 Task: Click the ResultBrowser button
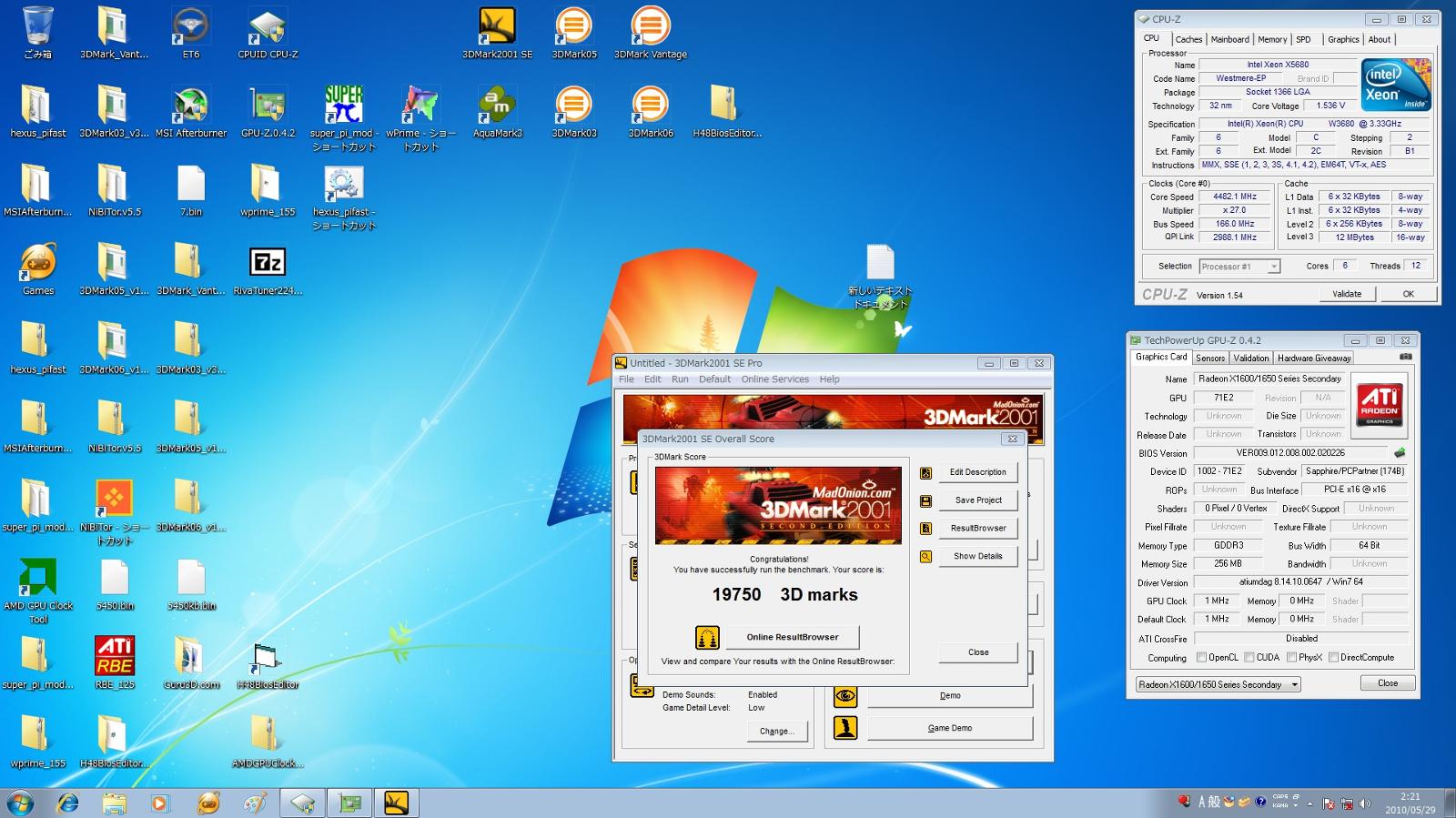coord(978,529)
